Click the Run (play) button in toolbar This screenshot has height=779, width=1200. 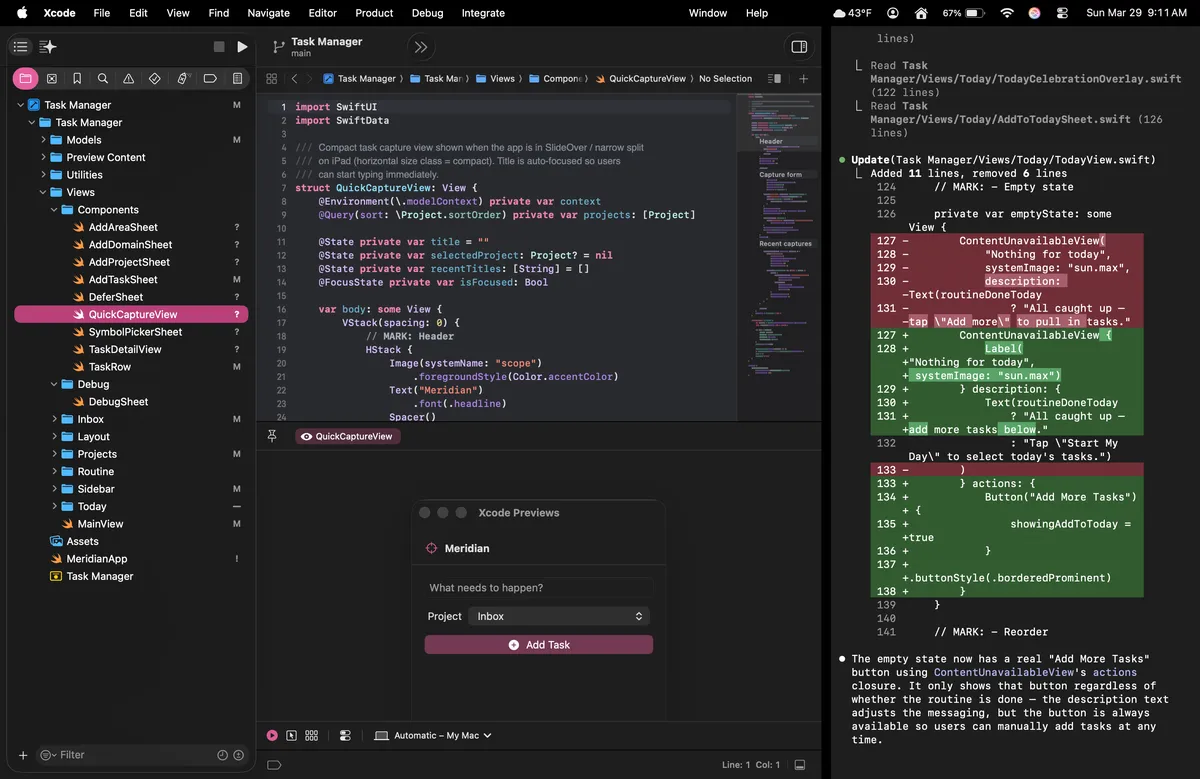tap(242, 47)
